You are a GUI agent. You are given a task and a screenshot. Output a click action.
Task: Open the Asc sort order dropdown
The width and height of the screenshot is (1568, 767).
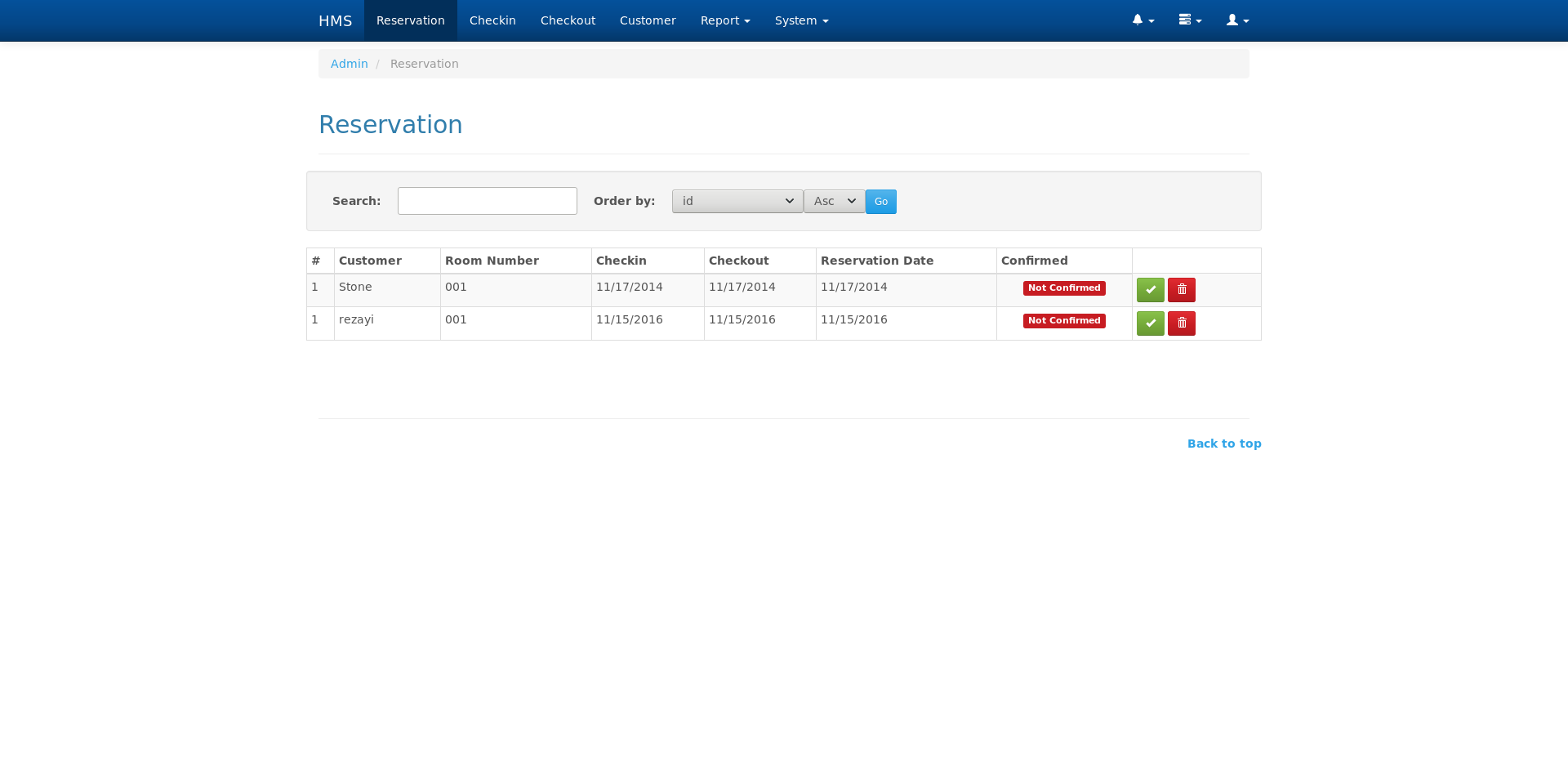click(833, 201)
